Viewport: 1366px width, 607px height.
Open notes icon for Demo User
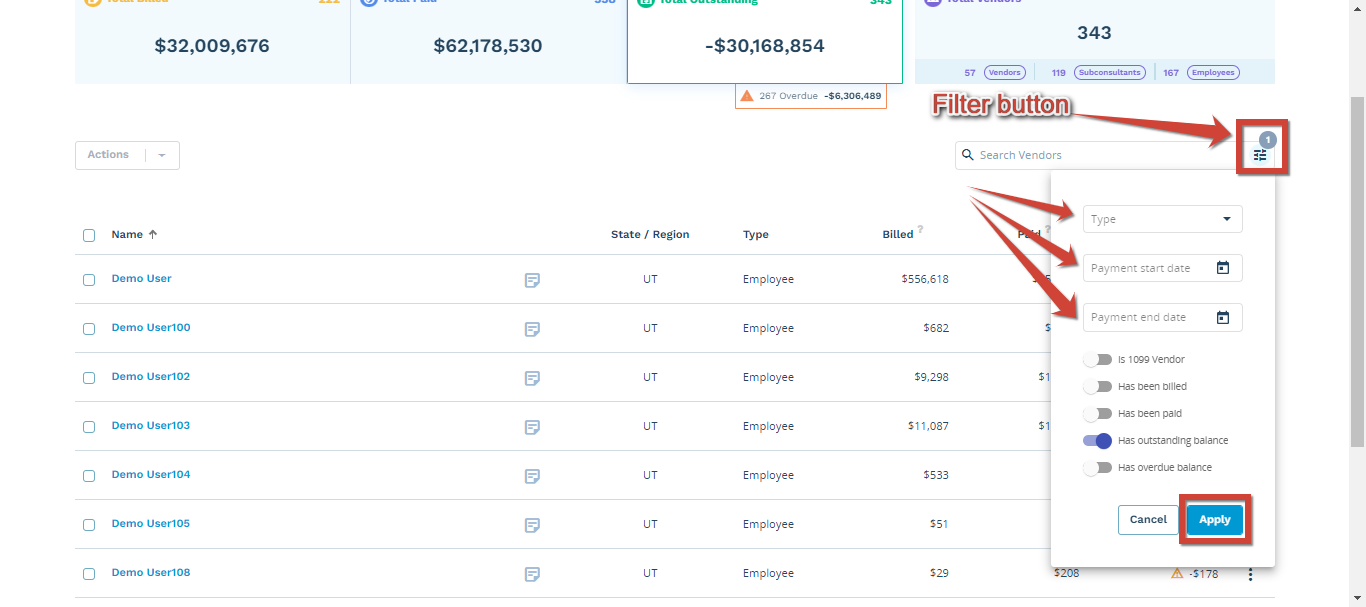pyautogui.click(x=533, y=280)
